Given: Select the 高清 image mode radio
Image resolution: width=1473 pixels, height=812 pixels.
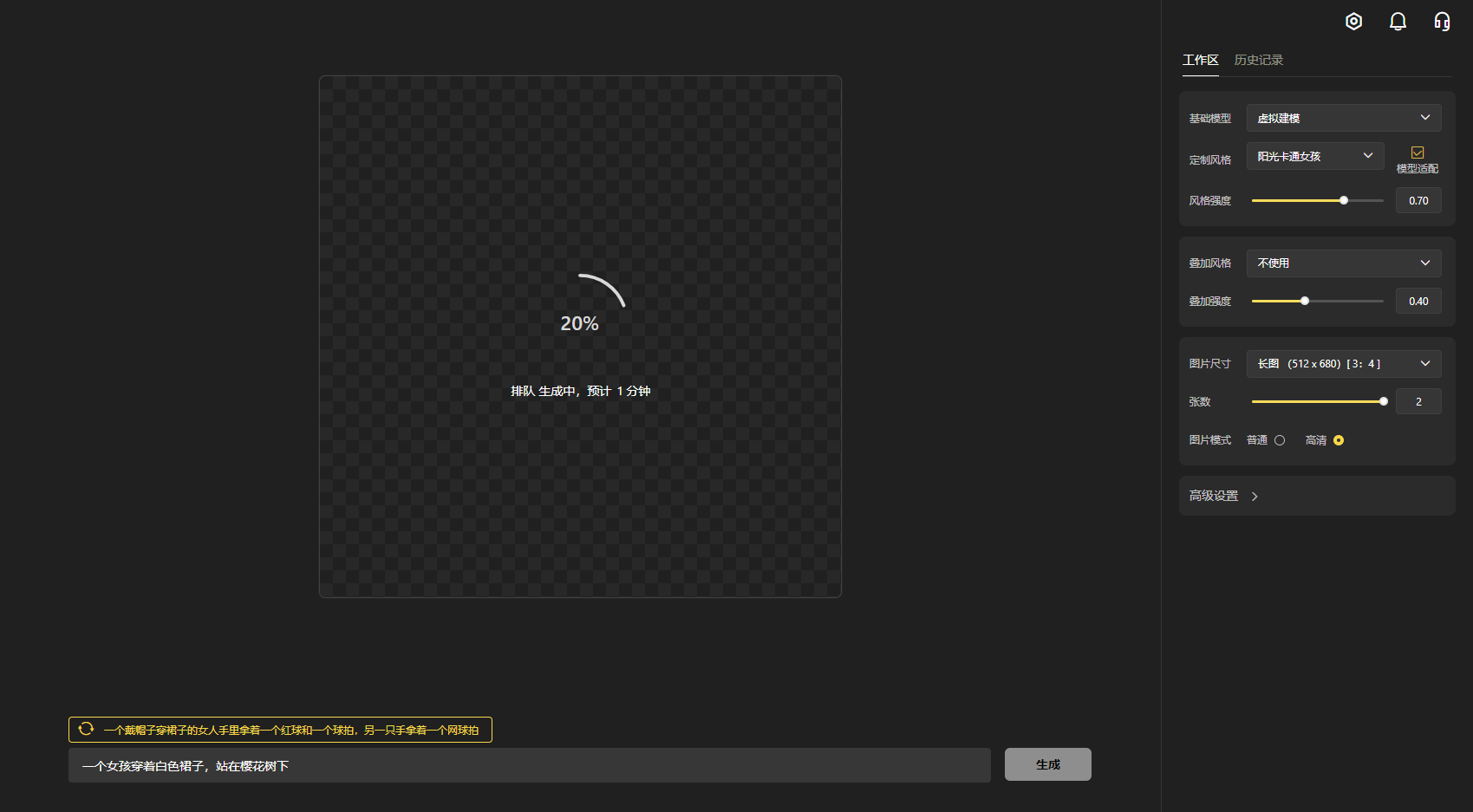Looking at the screenshot, I should pyautogui.click(x=1339, y=440).
